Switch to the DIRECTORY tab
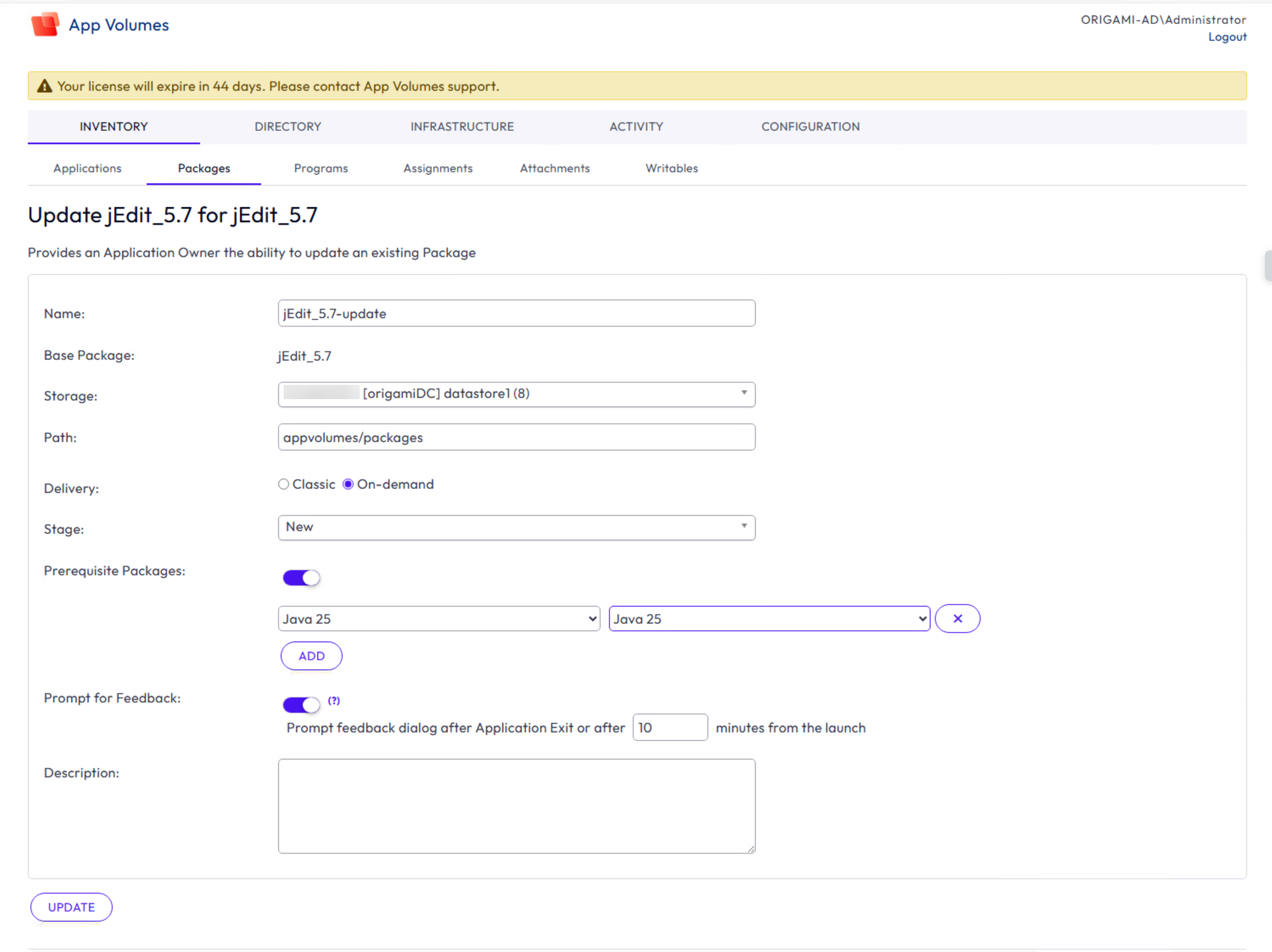The width and height of the screenshot is (1272, 952). click(288, 127)
